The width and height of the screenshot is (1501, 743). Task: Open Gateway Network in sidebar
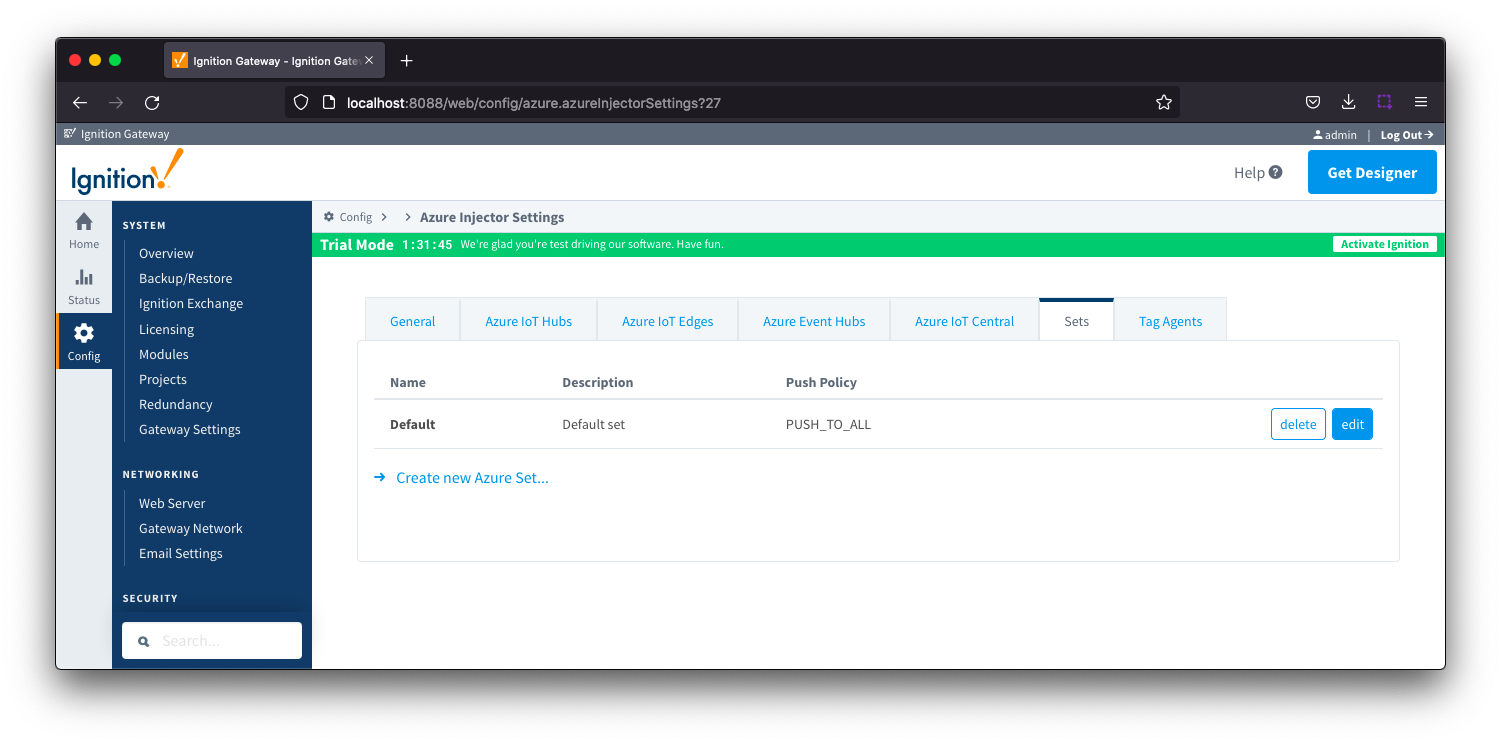pos(190,528)
